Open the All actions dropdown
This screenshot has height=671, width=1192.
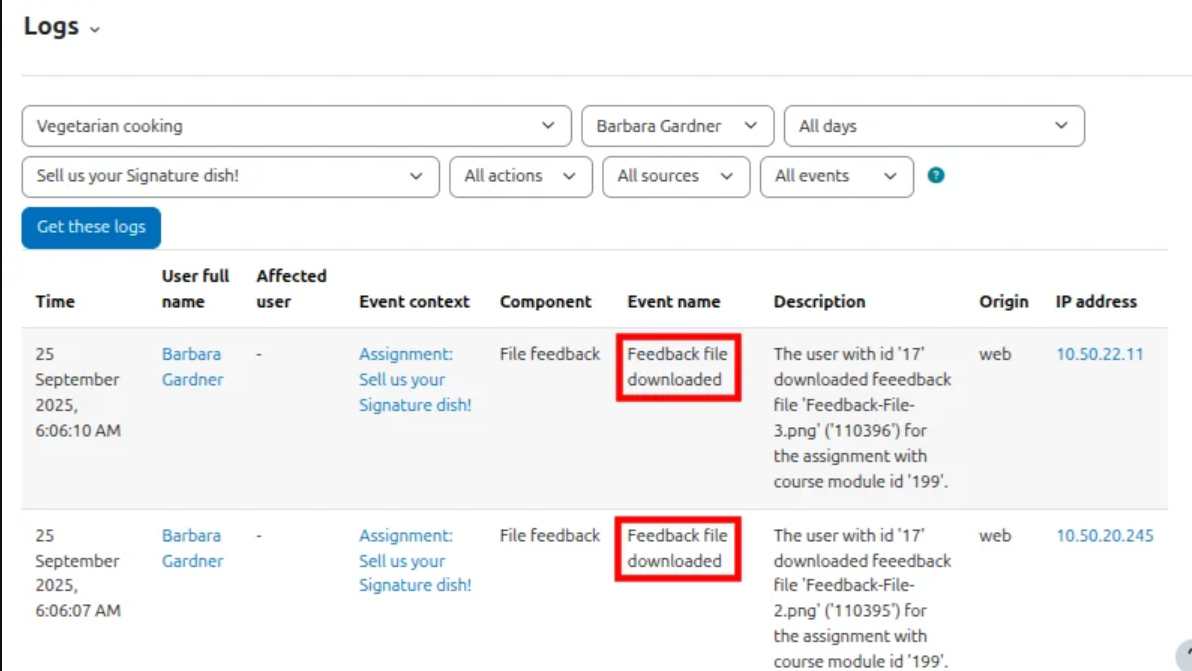520,176
